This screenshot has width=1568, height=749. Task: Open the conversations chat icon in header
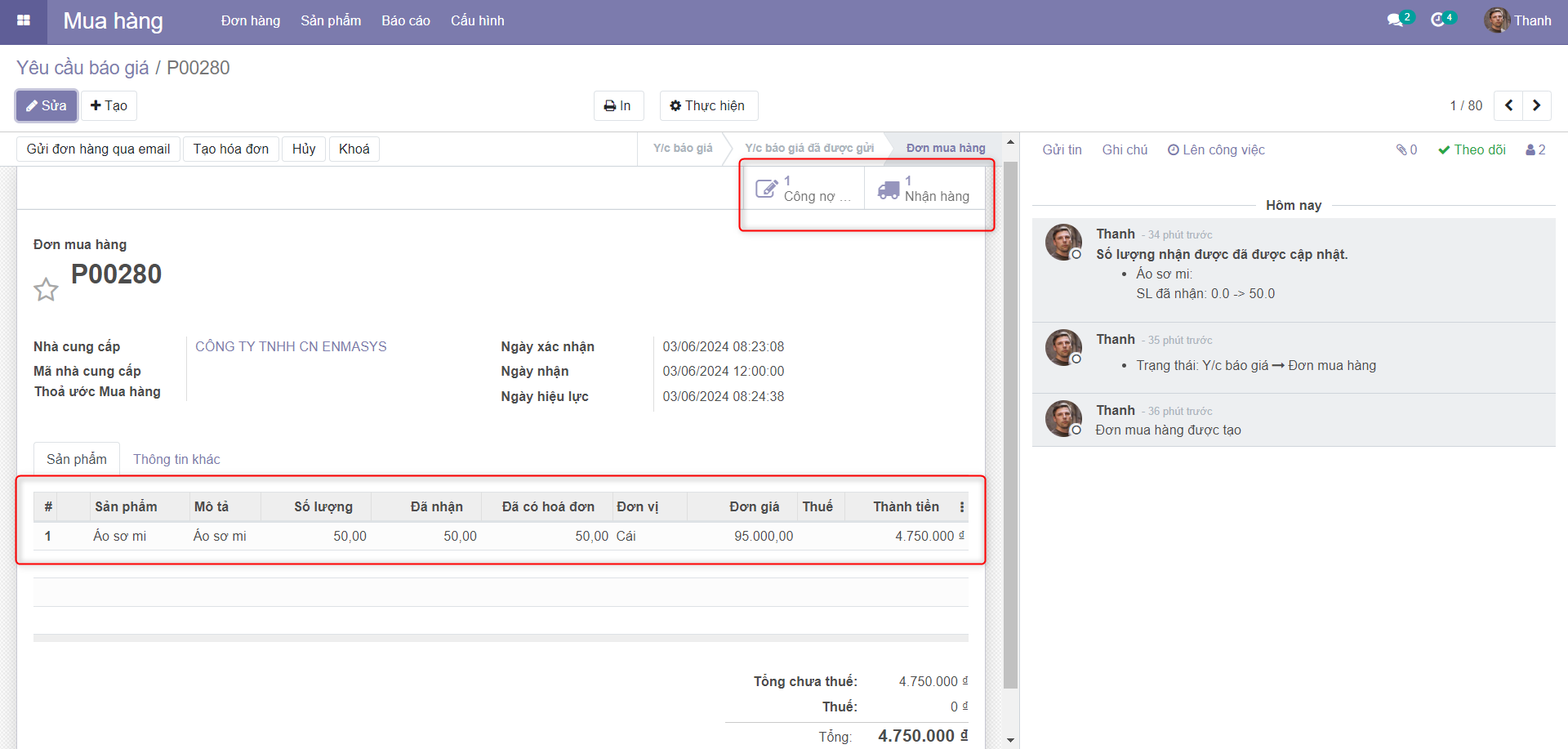point(1396,20)
